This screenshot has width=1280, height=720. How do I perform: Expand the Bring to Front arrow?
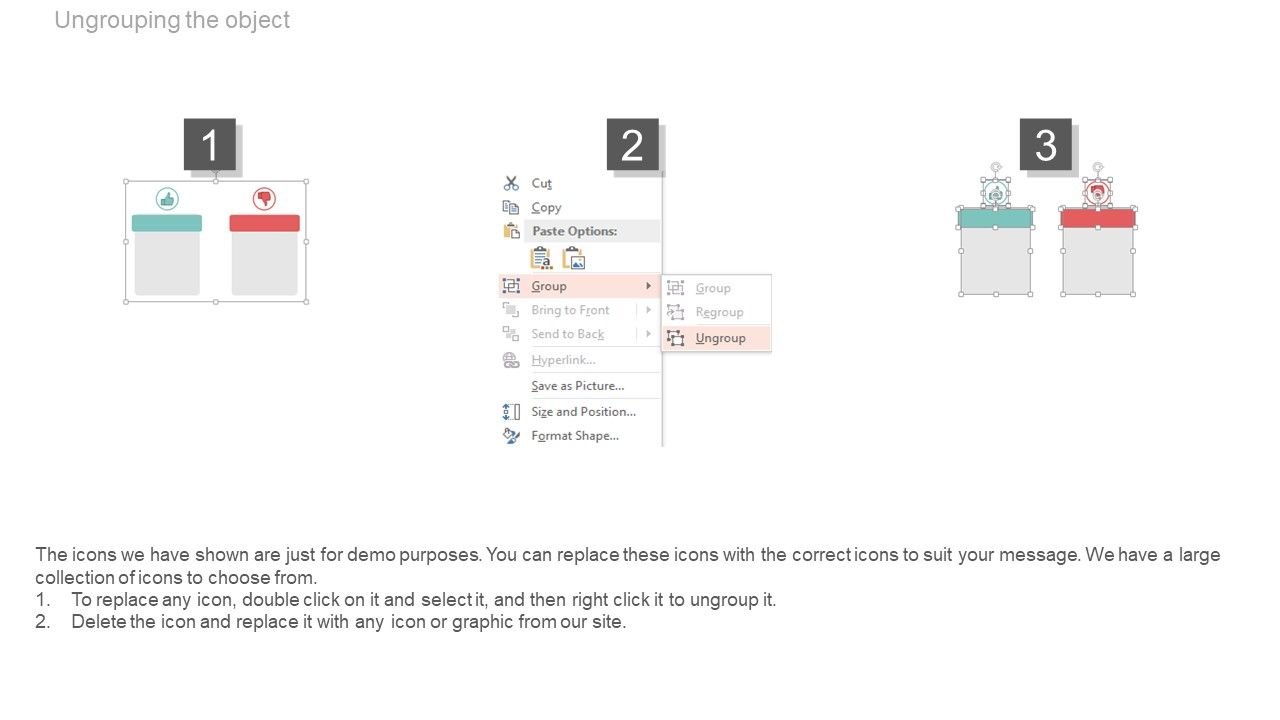648,310
